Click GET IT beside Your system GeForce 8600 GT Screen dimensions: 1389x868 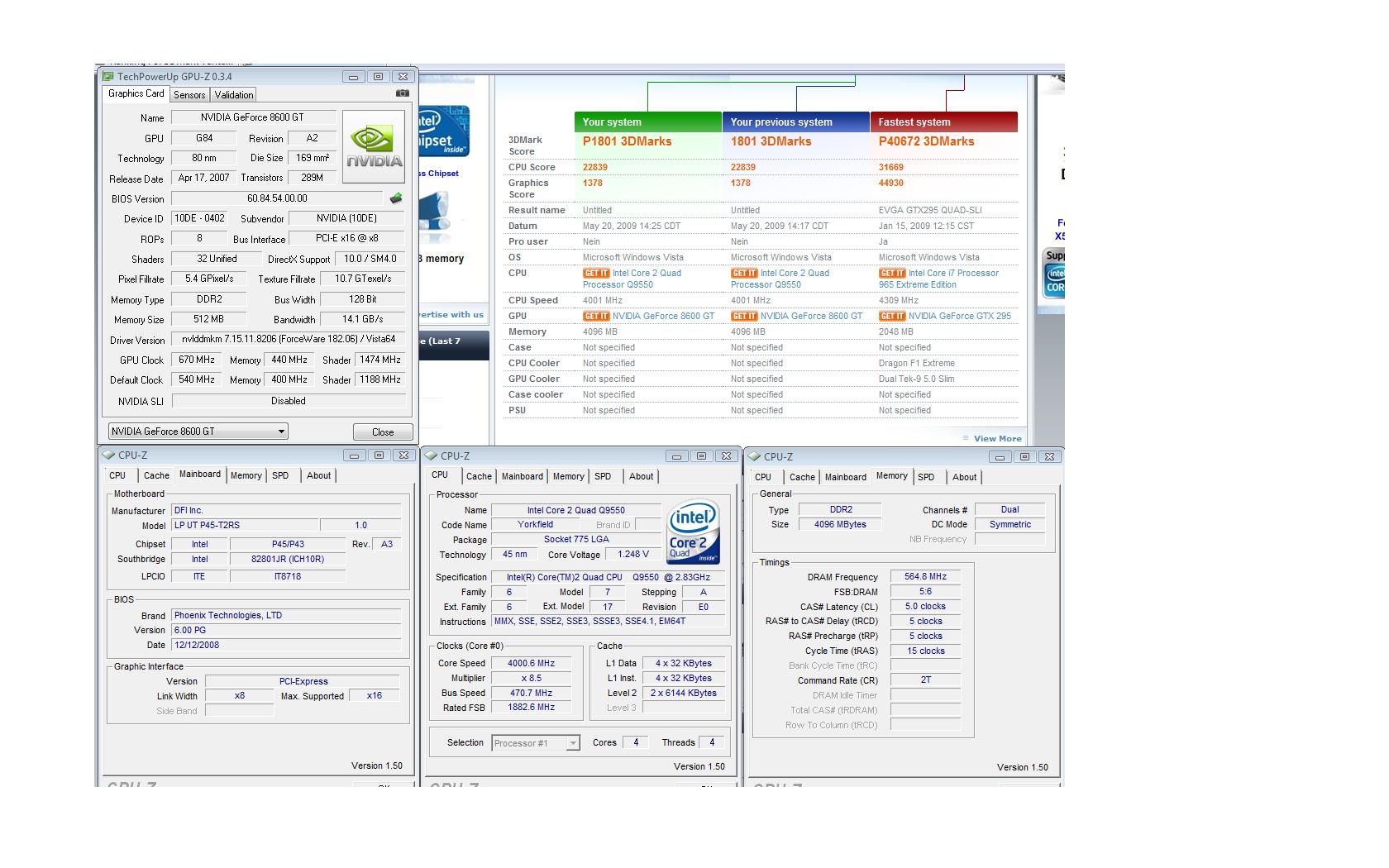596,316
